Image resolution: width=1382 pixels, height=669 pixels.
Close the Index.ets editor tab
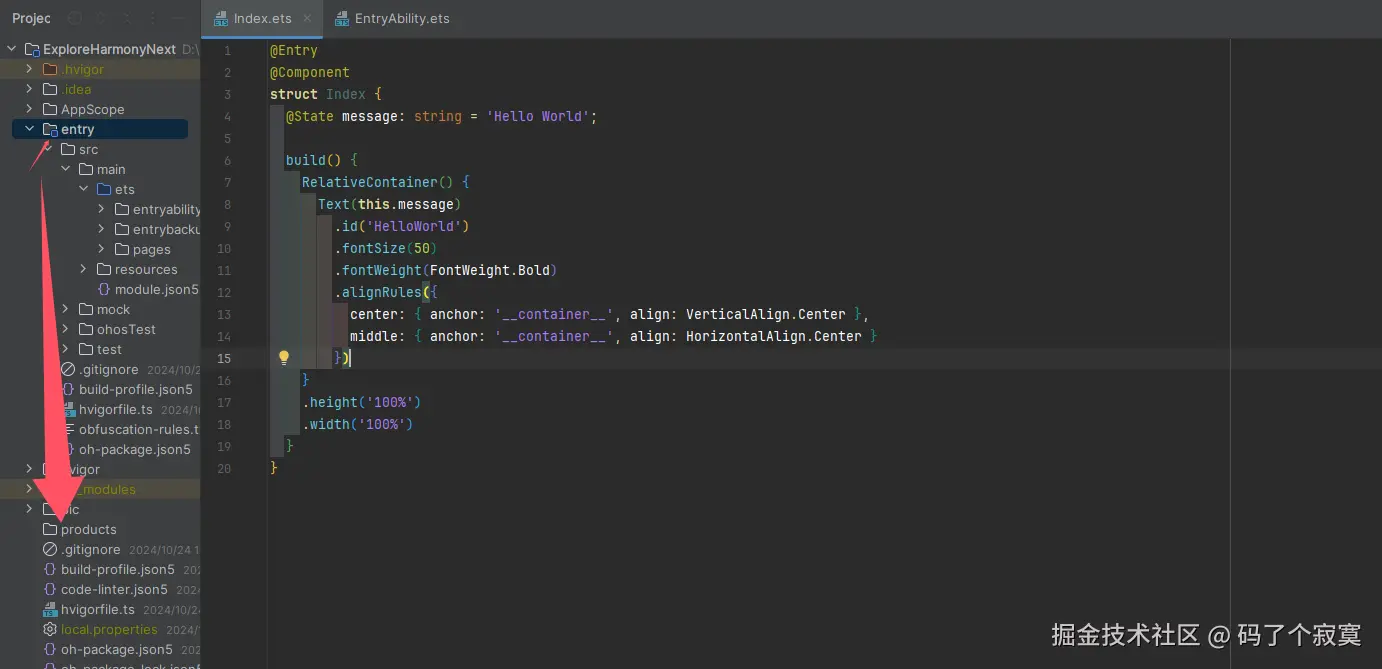[307, 18]
